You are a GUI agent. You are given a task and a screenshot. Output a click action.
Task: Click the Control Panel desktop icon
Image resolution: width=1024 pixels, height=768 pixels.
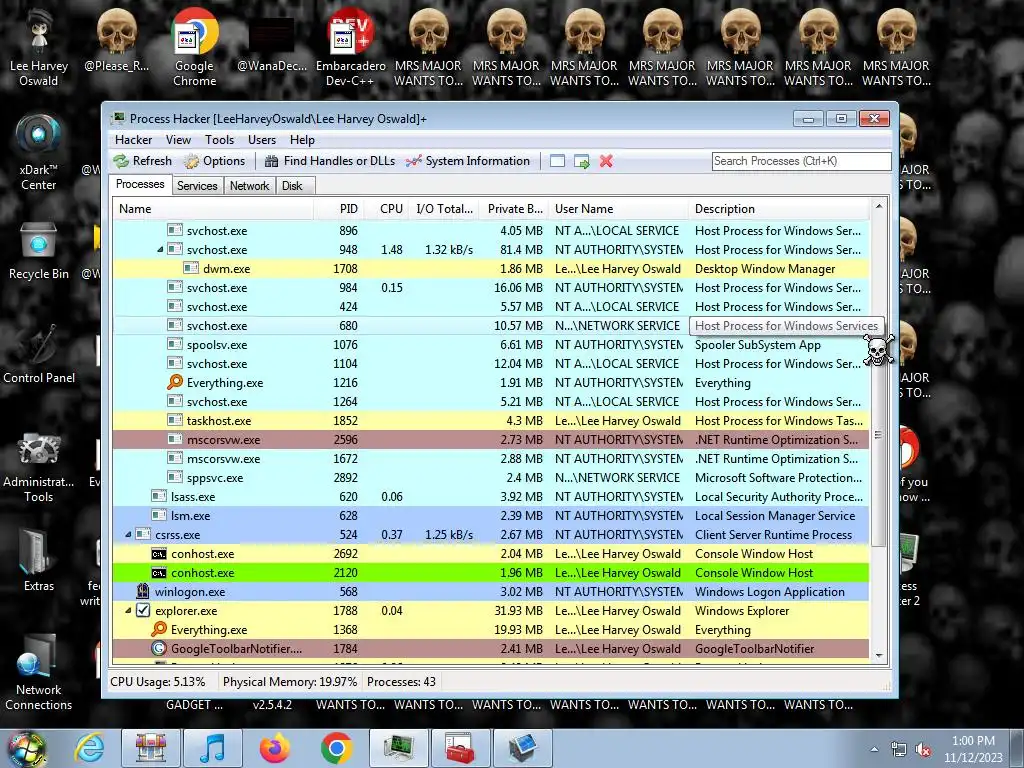coord(39,354)
